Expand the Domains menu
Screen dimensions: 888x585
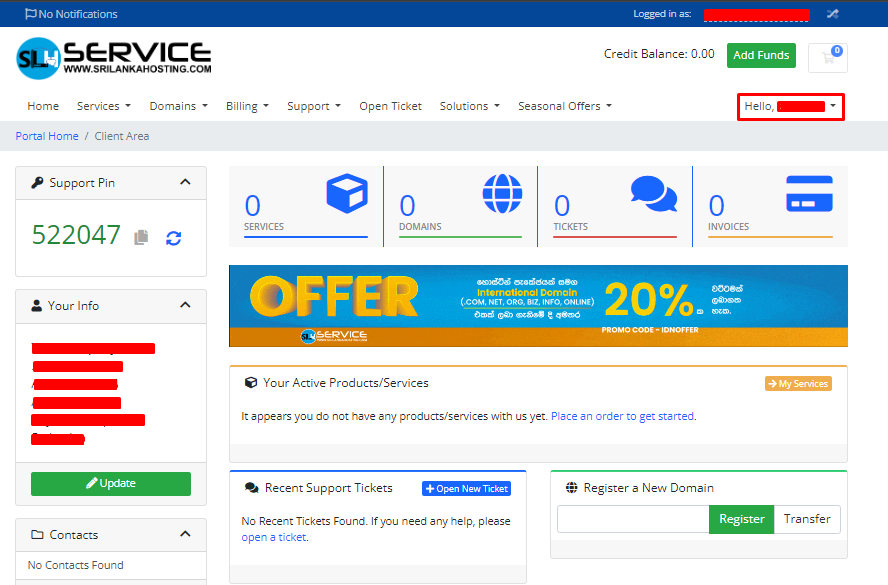(x=178, y=106)
